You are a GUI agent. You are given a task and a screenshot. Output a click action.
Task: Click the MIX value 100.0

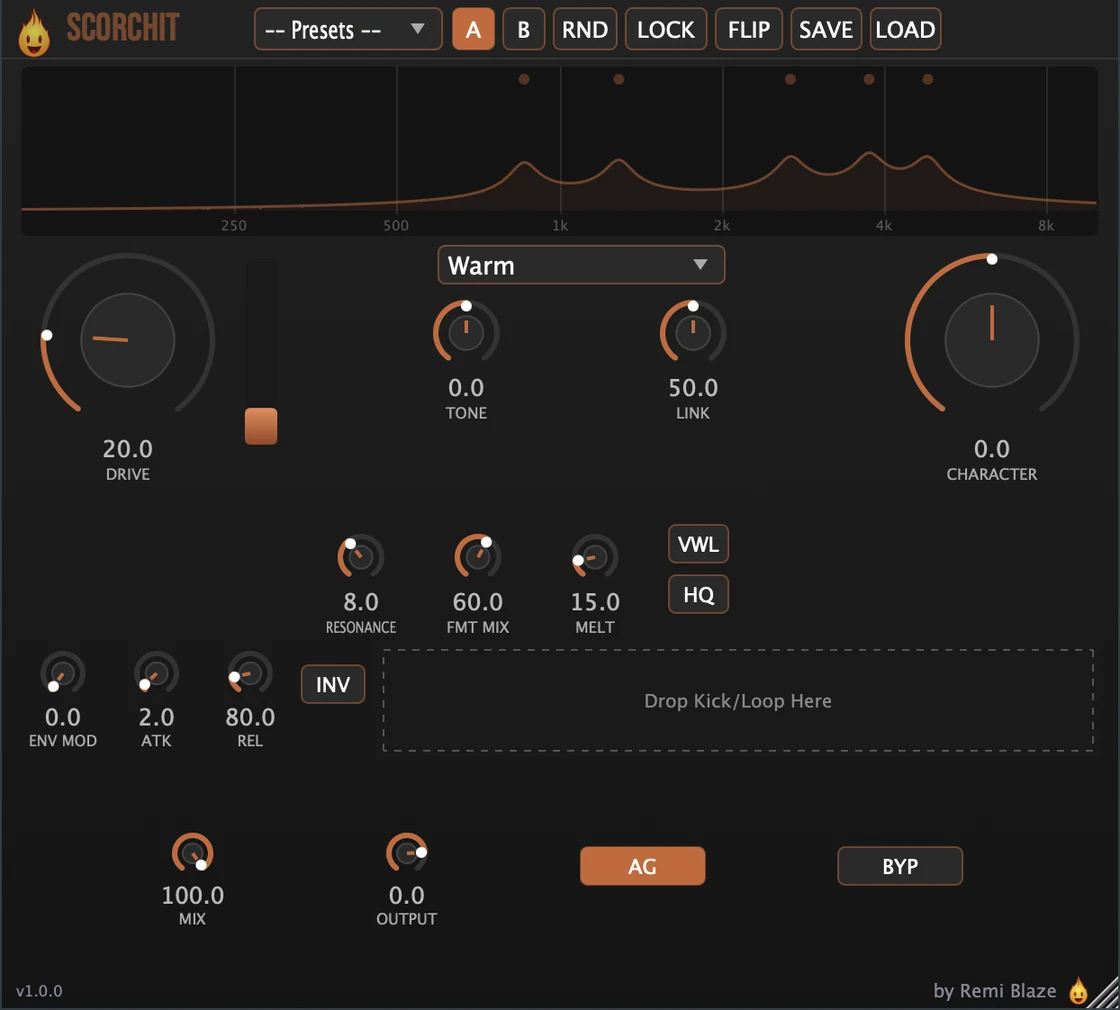click(192, 895)
